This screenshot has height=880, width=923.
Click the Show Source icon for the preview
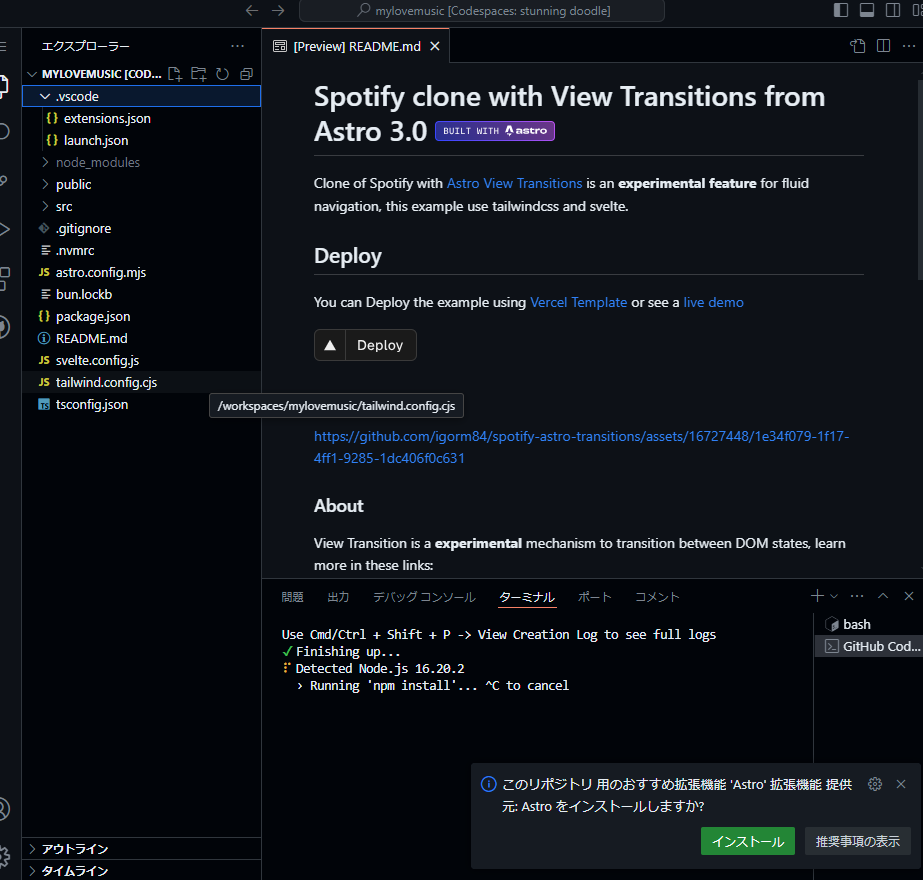click(858, 46)
